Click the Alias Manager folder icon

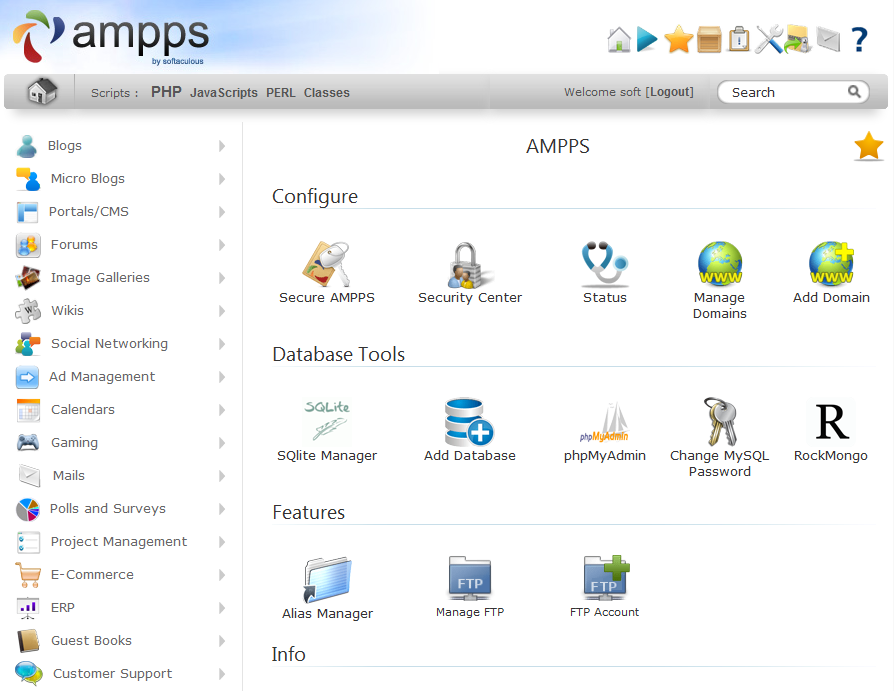coord(327,580)
